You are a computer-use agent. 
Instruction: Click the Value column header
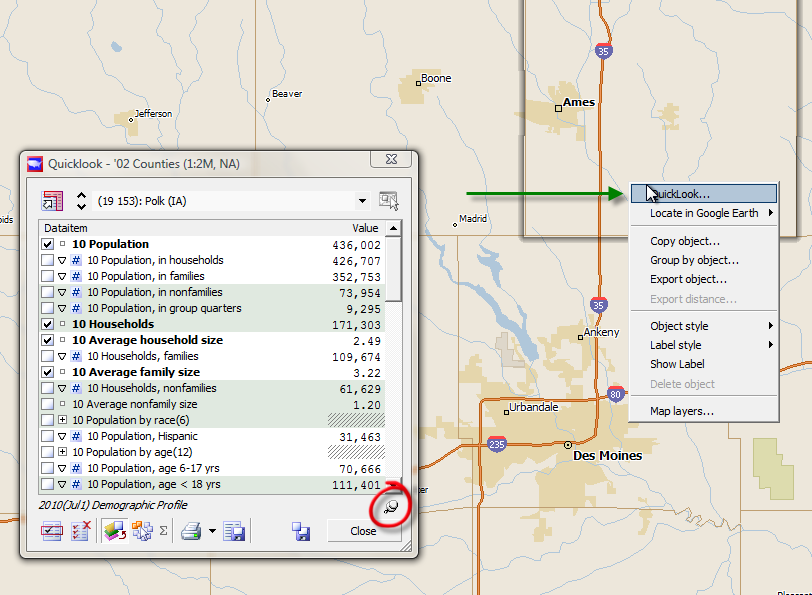(365, 228)
